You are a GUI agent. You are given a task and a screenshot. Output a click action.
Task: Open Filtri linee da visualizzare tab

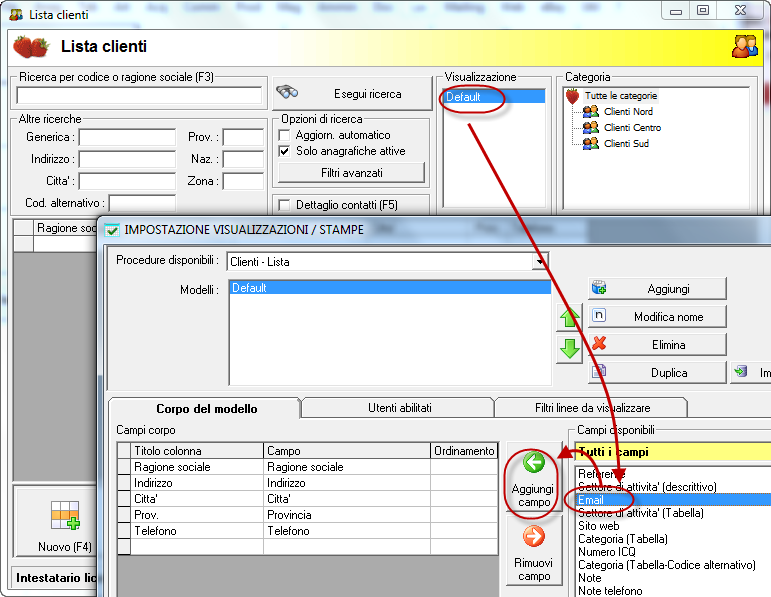click(x=592, y=408)
